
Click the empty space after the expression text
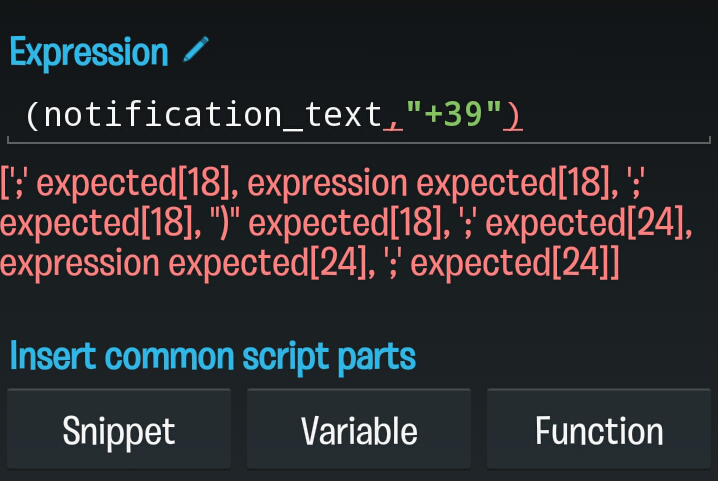point(616,115)
